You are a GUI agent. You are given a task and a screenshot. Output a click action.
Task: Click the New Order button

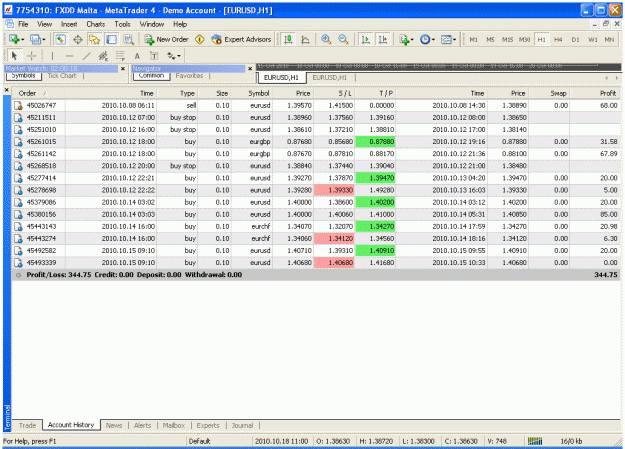coord(167,39)
